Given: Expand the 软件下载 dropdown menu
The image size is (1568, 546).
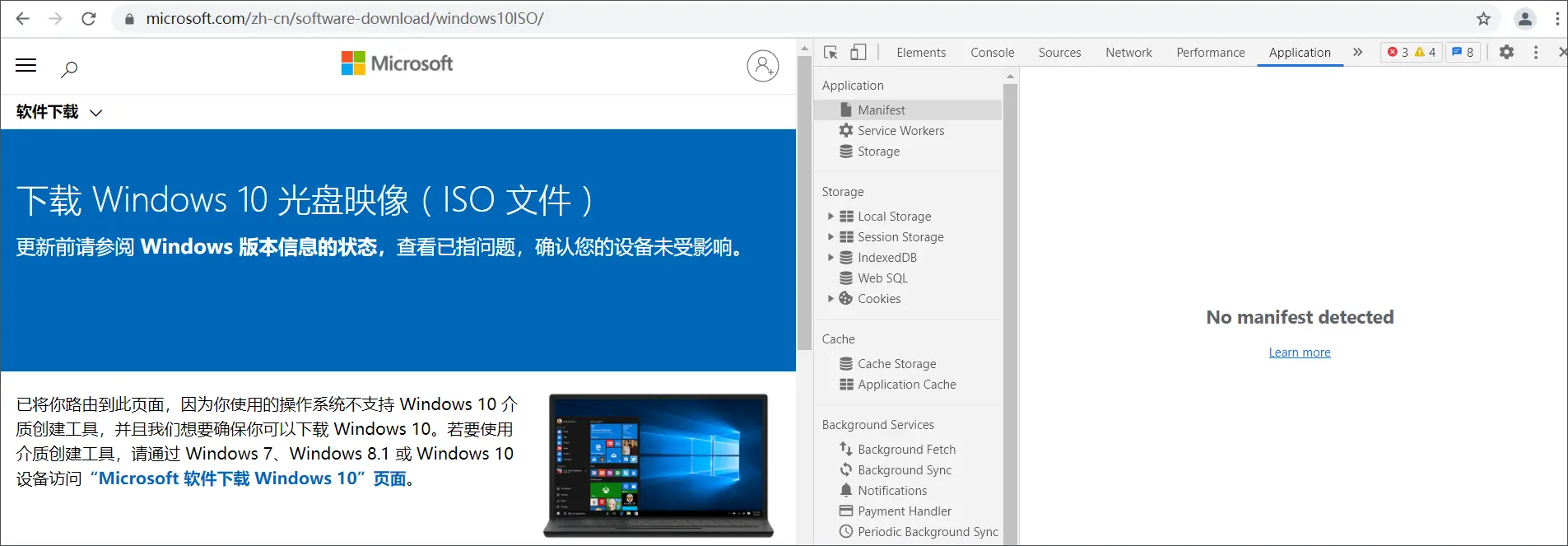Looking at the screenshot, I should 58,112.
